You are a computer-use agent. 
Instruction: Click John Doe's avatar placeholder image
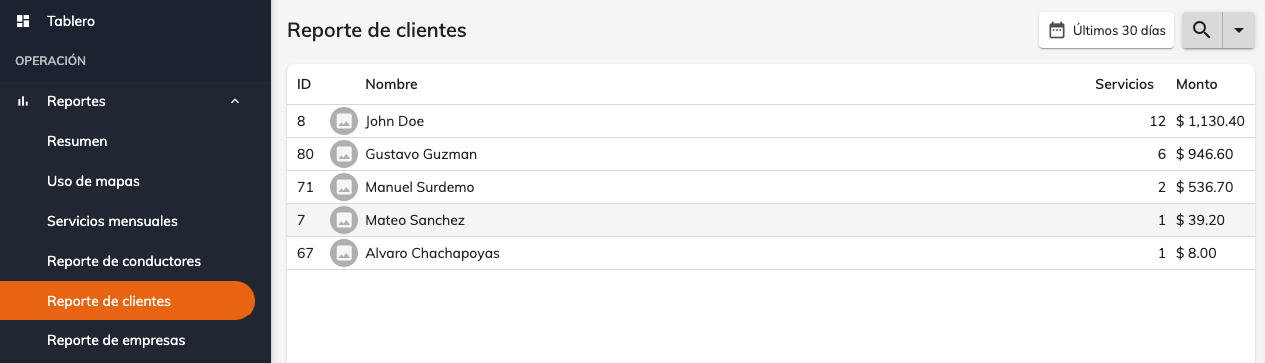(344, 121)
